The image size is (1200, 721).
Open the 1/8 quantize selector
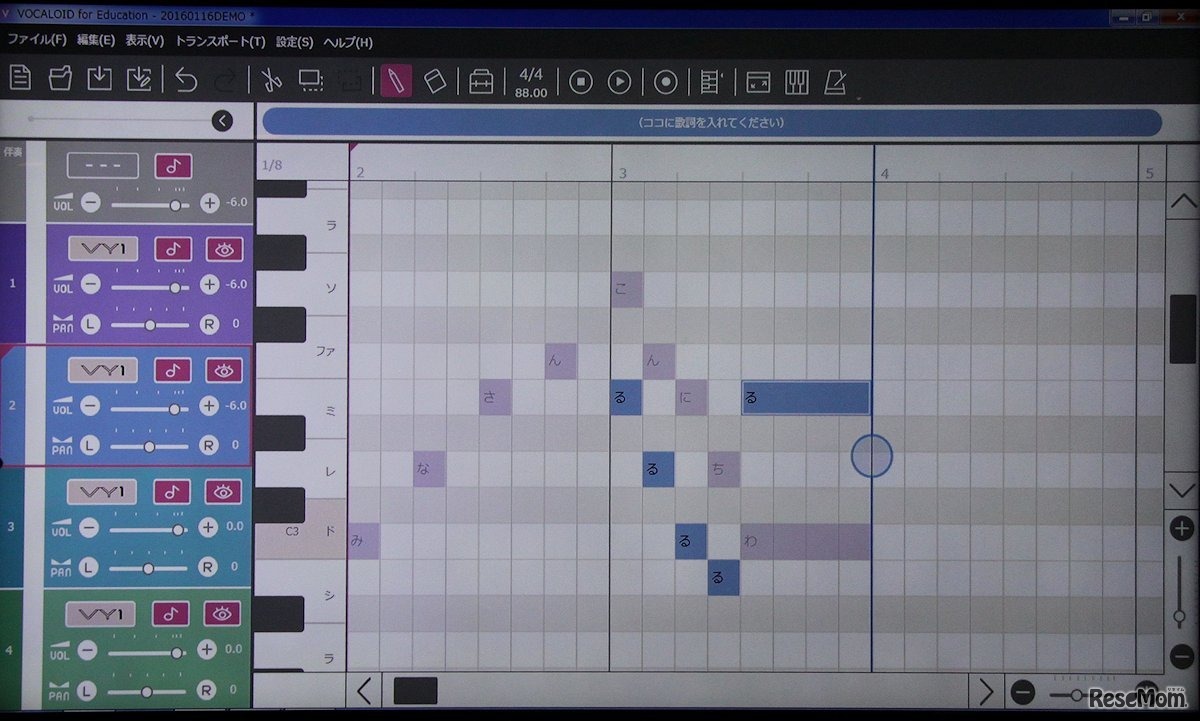pyautogui.click(x=272, y=164)
